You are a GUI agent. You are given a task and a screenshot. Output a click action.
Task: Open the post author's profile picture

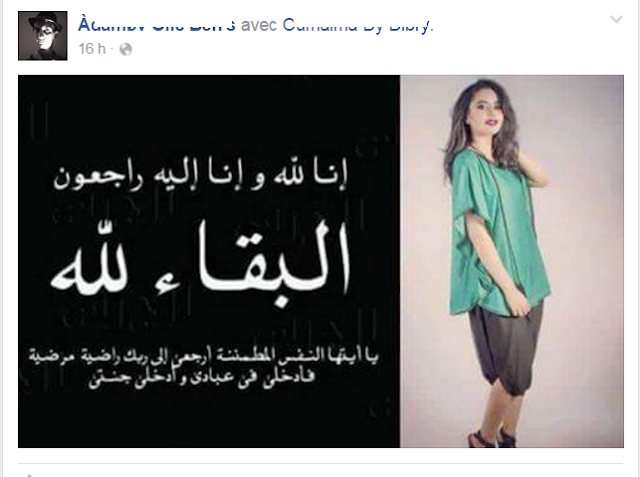click(43, 36)
